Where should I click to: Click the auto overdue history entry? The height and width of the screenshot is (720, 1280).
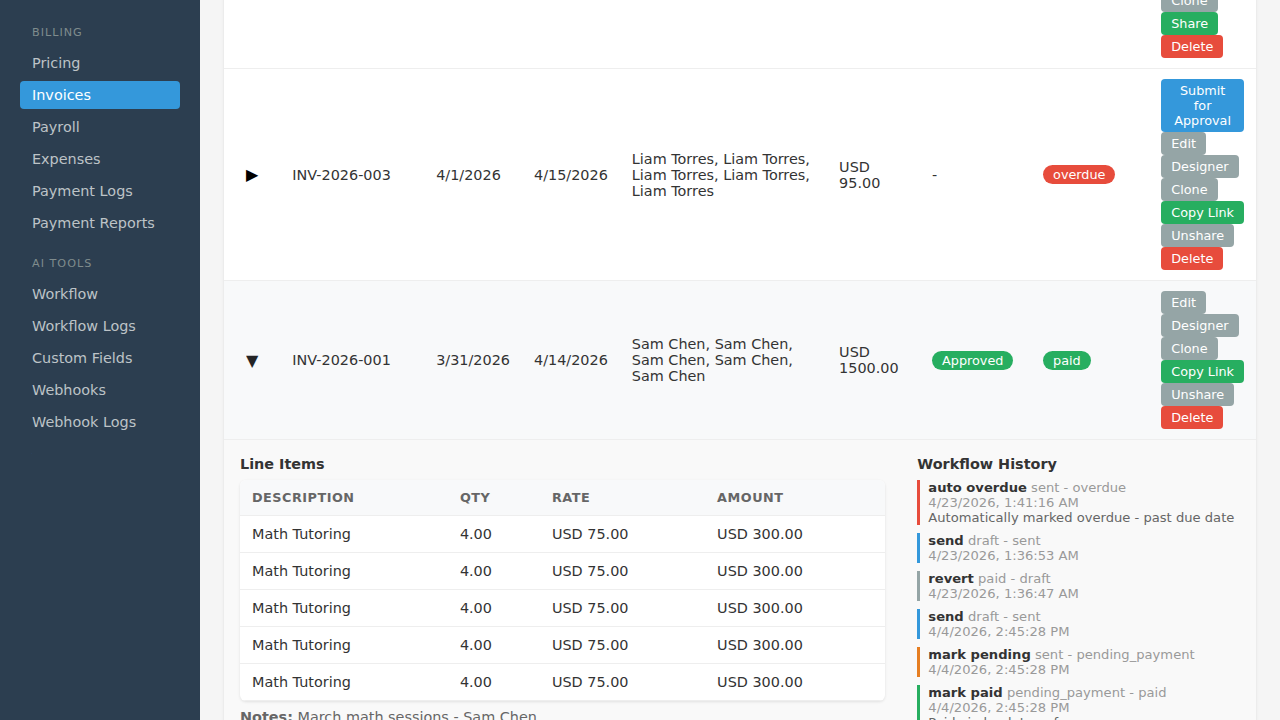(x=1080, y=503)
